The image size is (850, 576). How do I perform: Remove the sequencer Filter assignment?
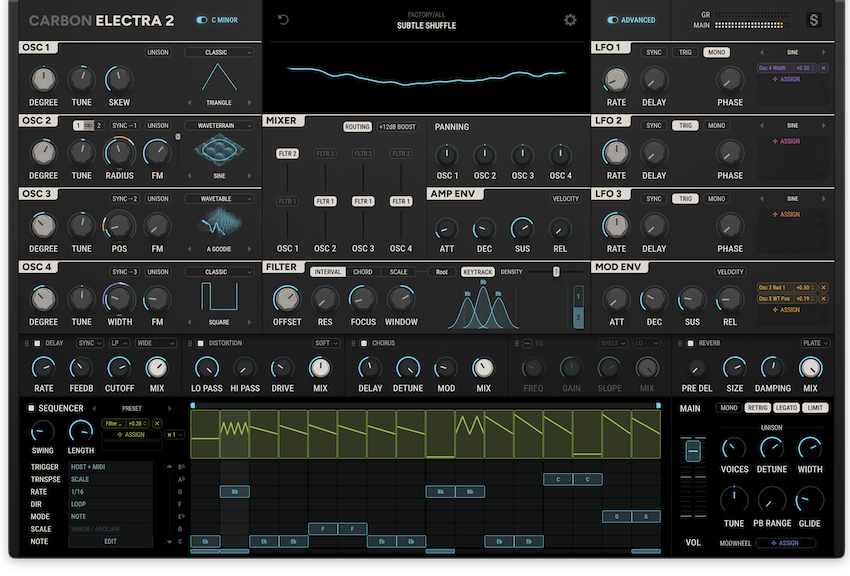(157, 423)
